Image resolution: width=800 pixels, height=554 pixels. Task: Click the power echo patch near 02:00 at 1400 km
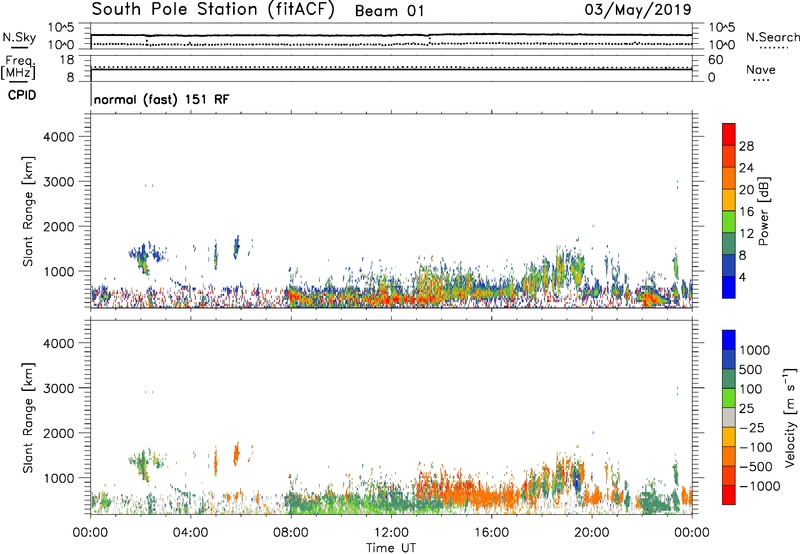145,257
